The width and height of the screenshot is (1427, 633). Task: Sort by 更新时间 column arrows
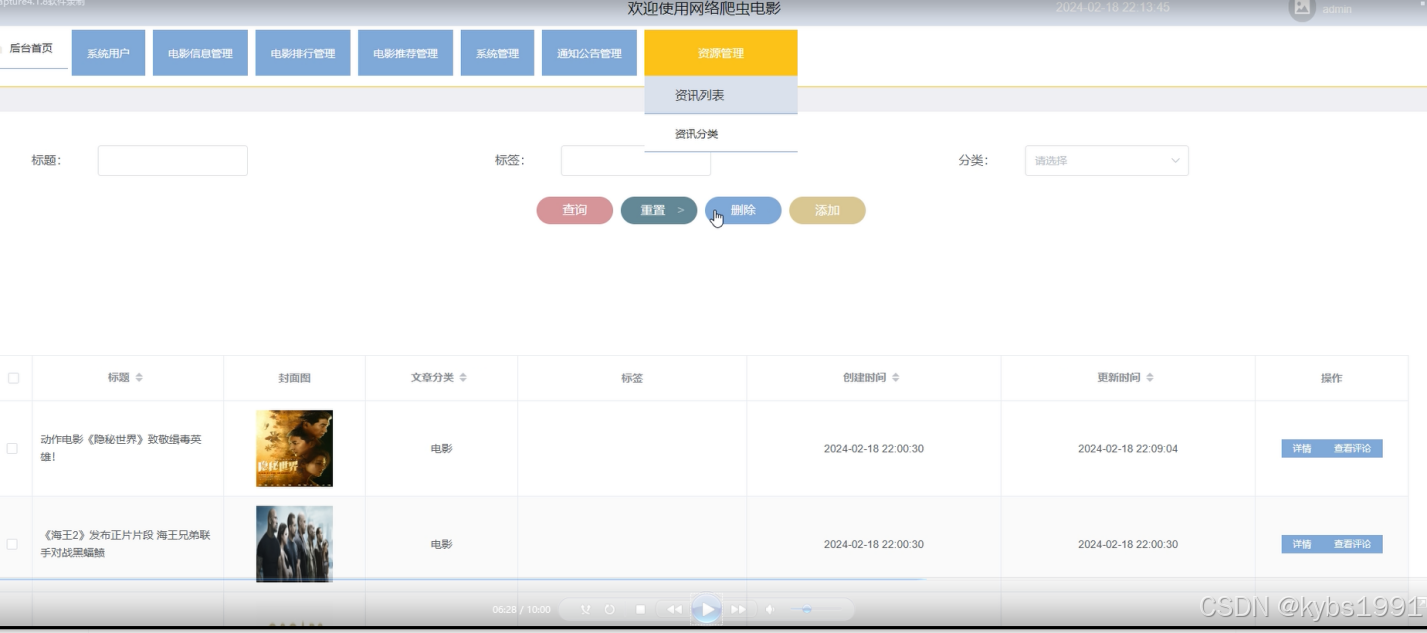[x=1150, y=378]
